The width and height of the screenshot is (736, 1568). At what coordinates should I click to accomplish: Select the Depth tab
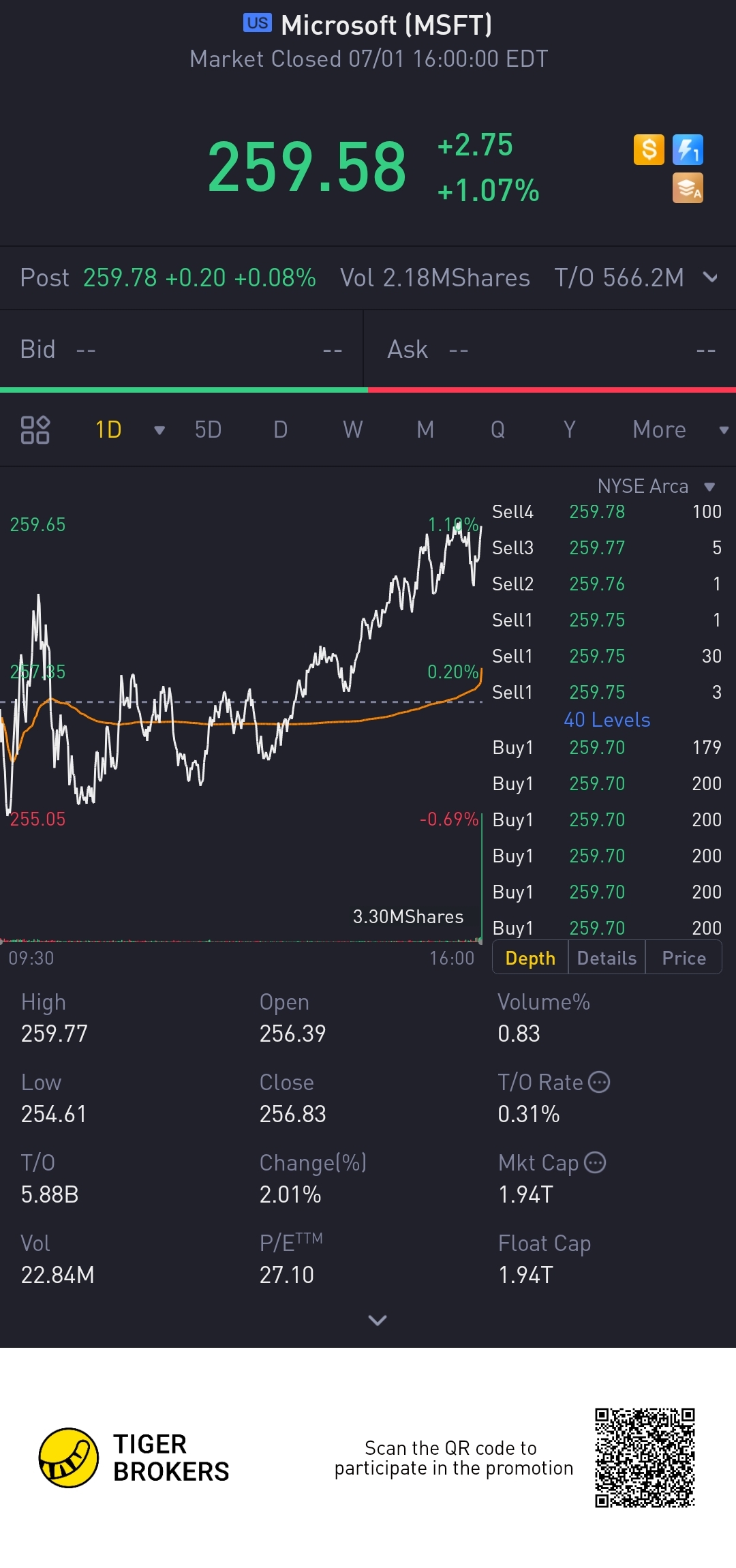click(530, 958)
